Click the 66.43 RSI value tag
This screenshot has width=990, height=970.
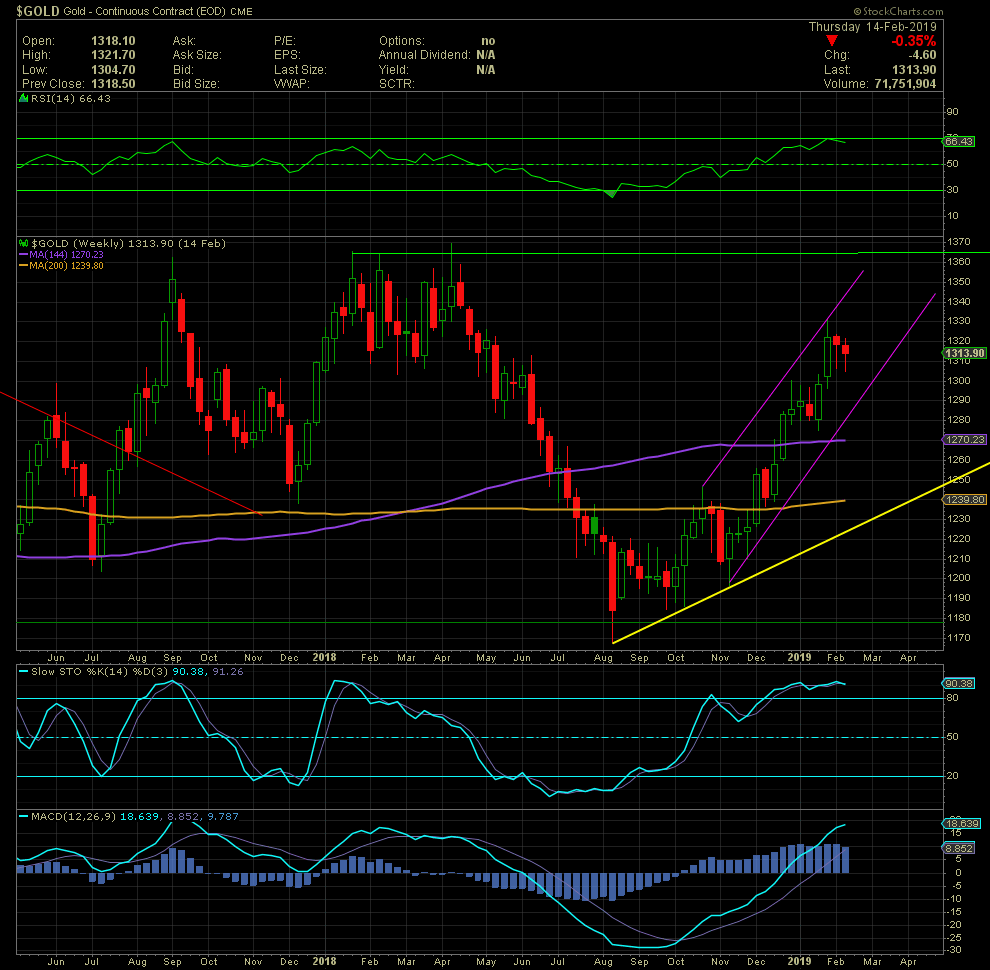coord(961,143)
